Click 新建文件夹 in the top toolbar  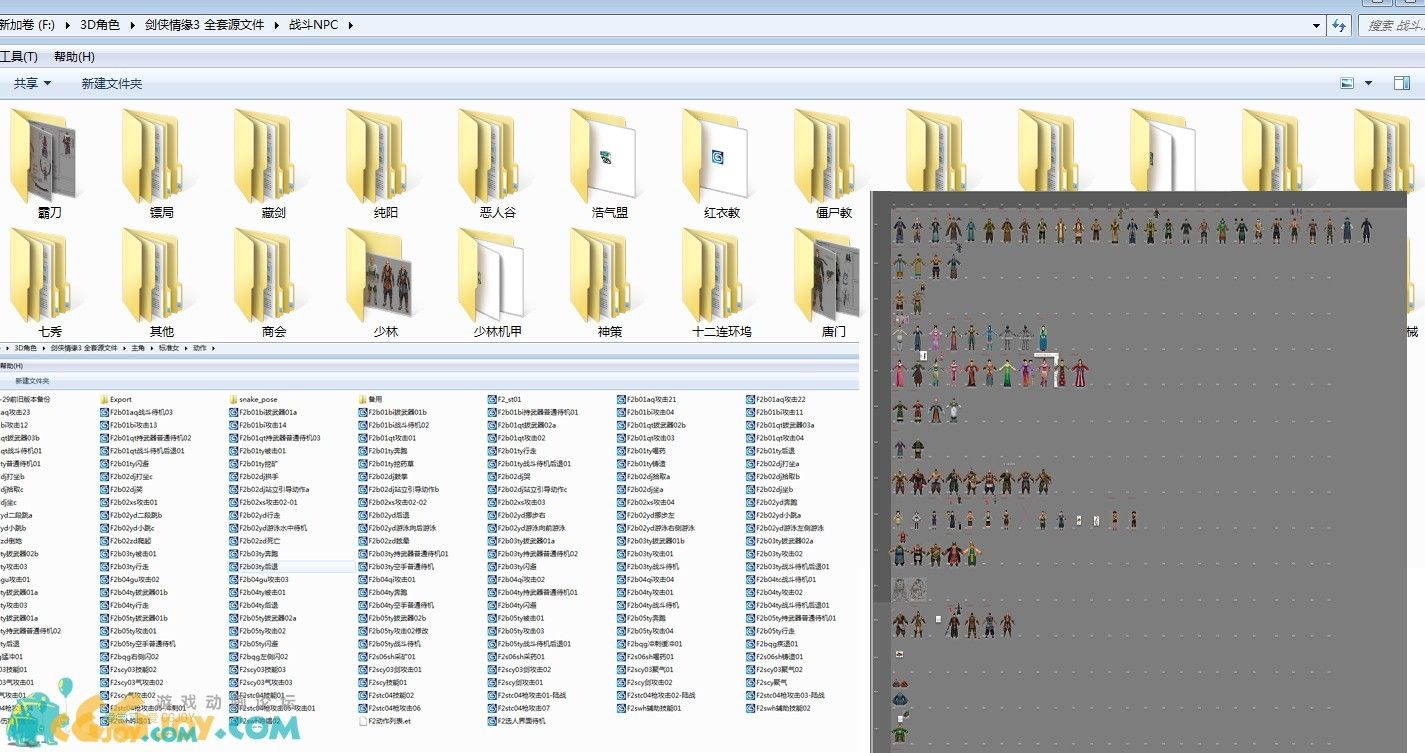click(x=112, y=84)
